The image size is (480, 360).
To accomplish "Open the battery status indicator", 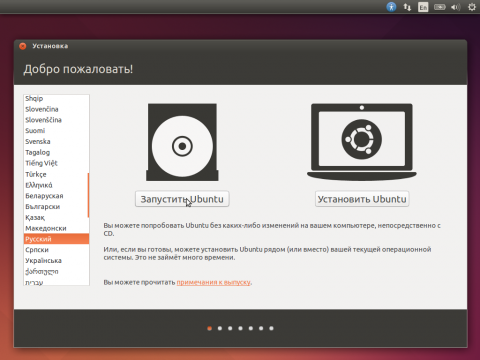I will pyautogui.click(x=440, y=7).
